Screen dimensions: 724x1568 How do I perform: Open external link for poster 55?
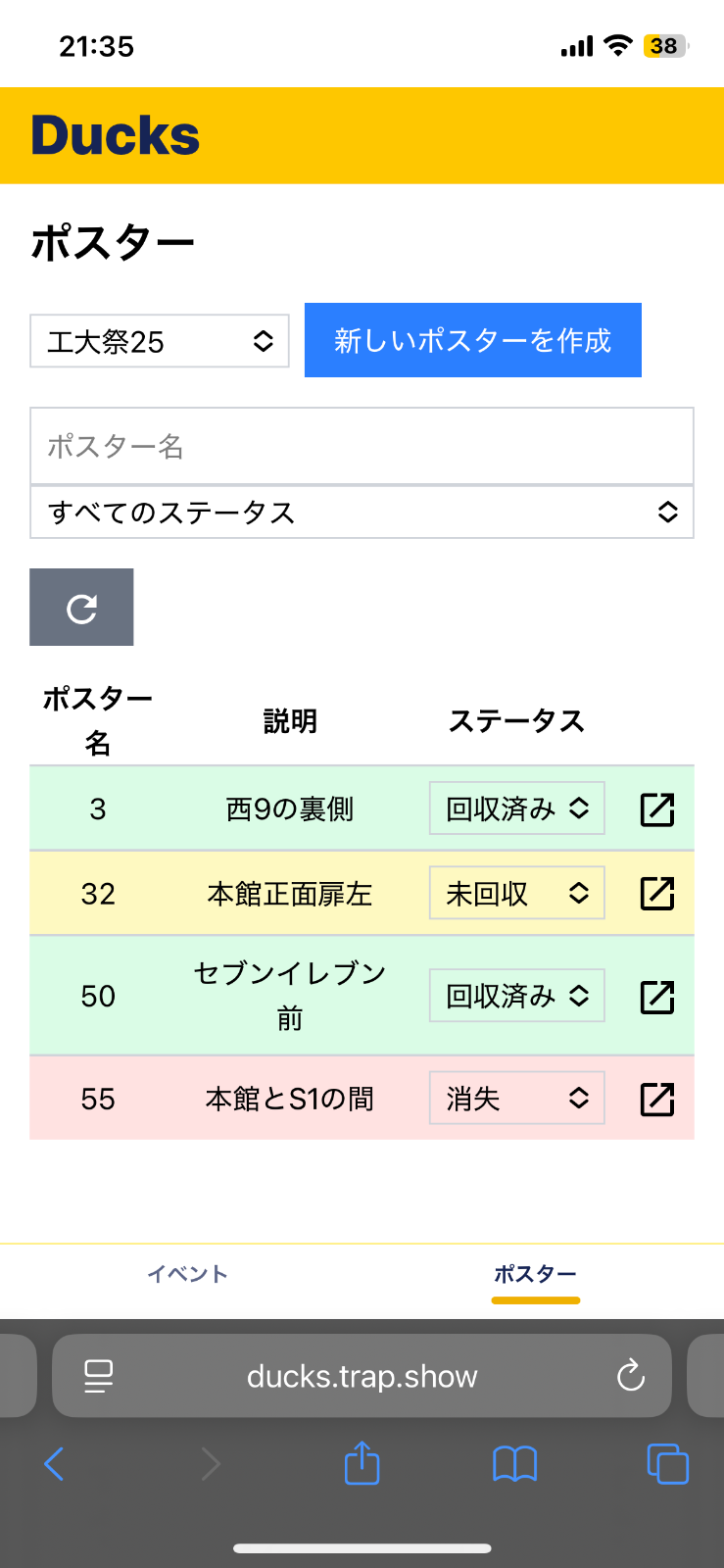pos(656,1099)
